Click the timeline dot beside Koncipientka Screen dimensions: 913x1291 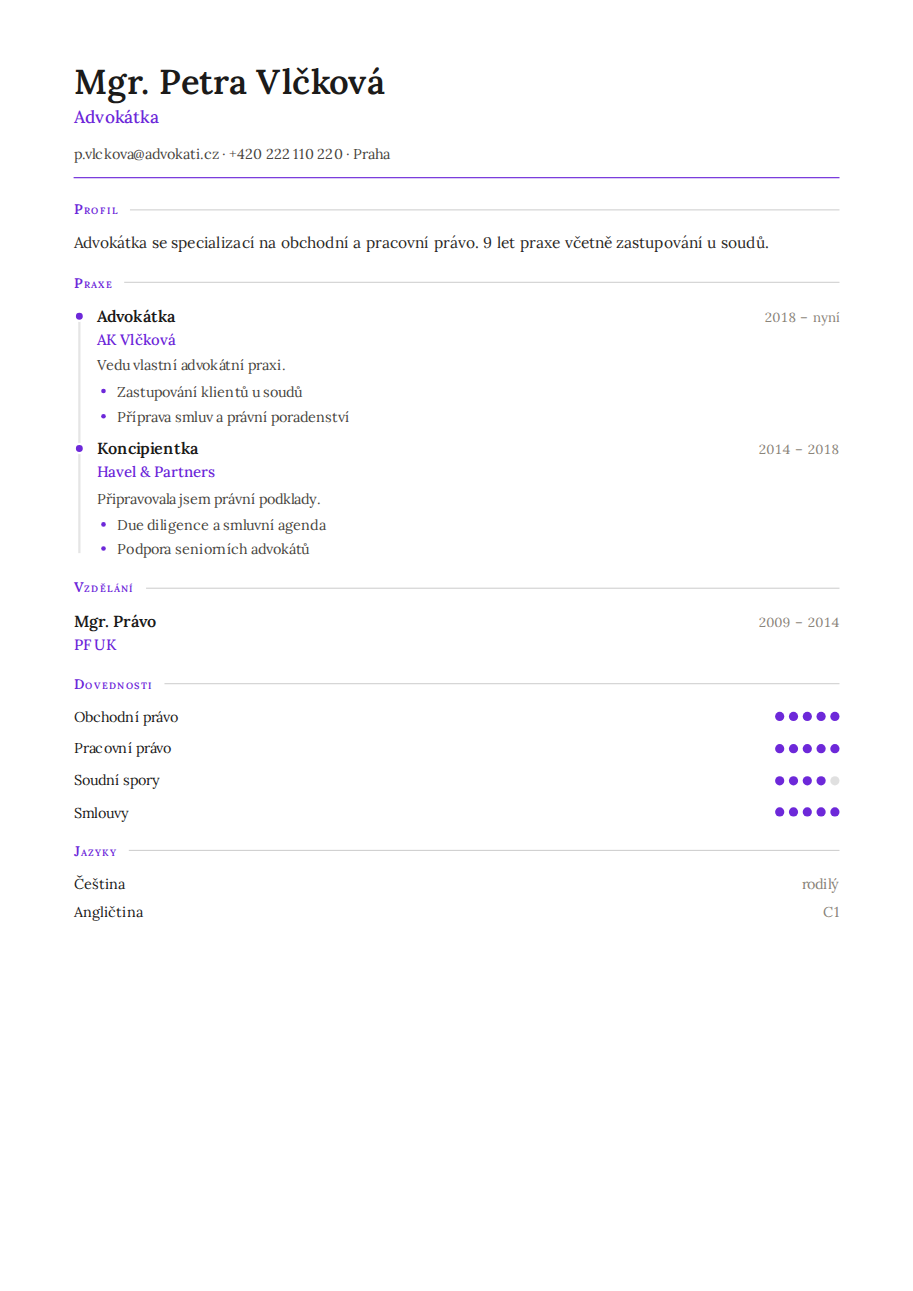(79, 449)
